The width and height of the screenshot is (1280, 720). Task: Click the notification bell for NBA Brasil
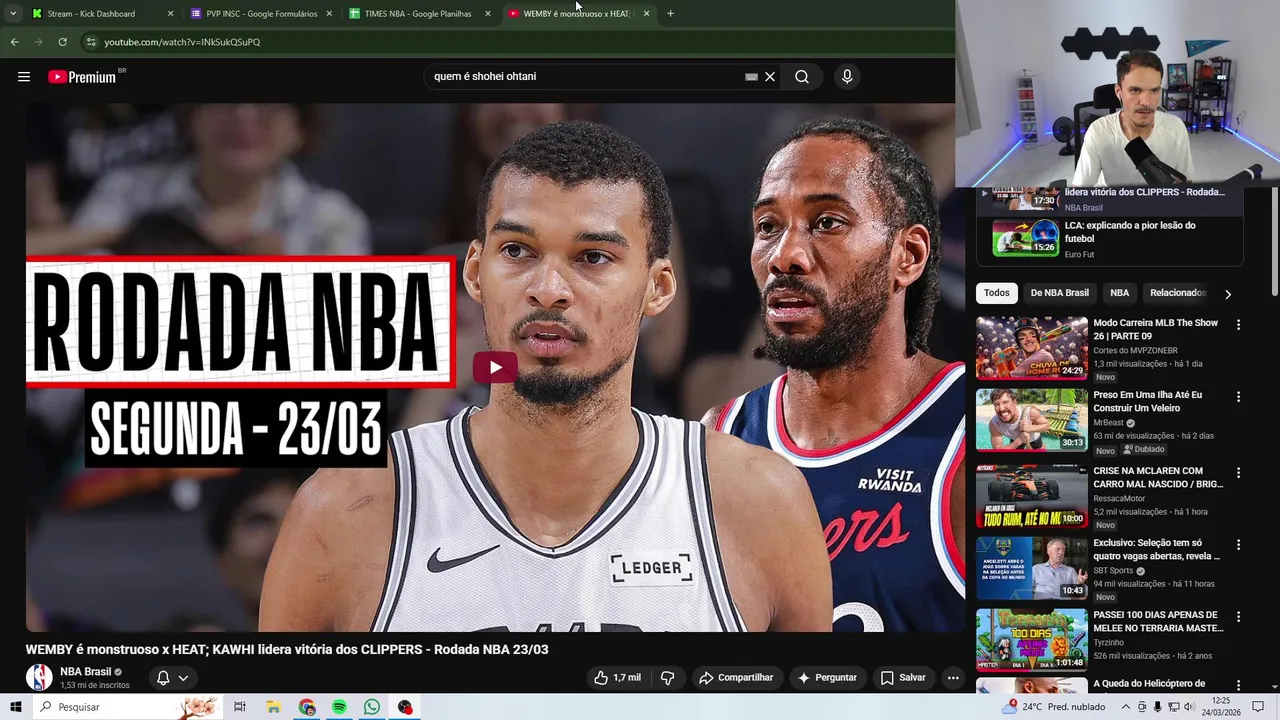tap(163, 677)
